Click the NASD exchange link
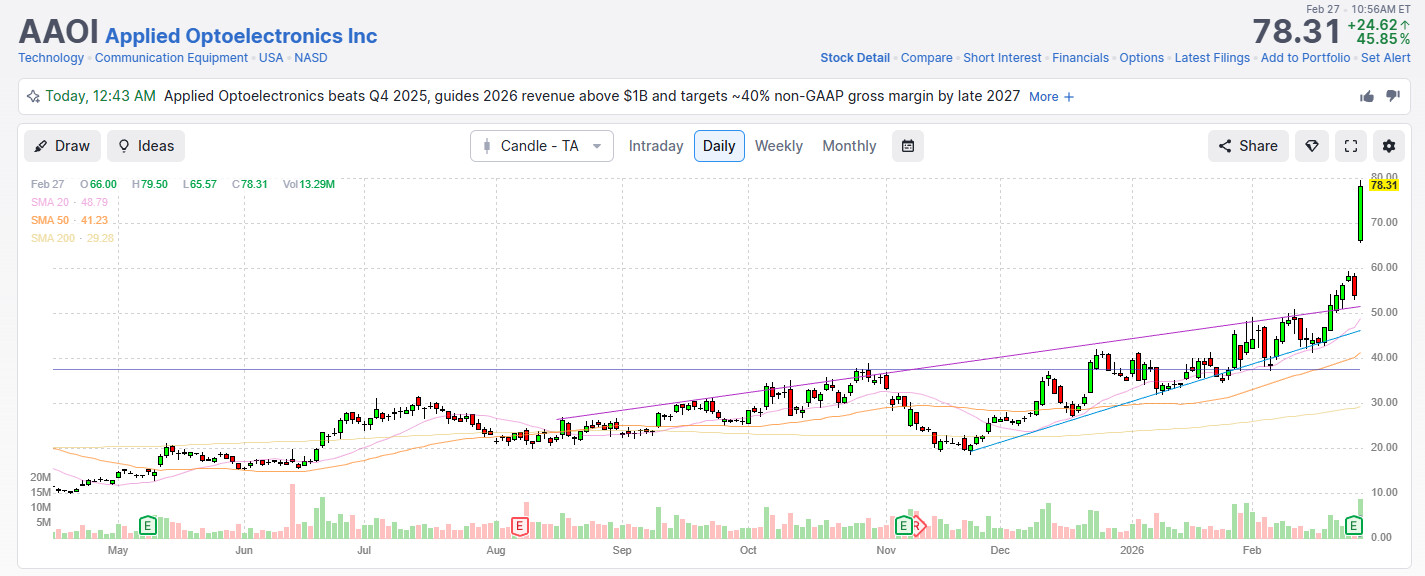This screenshot has height=576, width=1425. tap(311, 58)
